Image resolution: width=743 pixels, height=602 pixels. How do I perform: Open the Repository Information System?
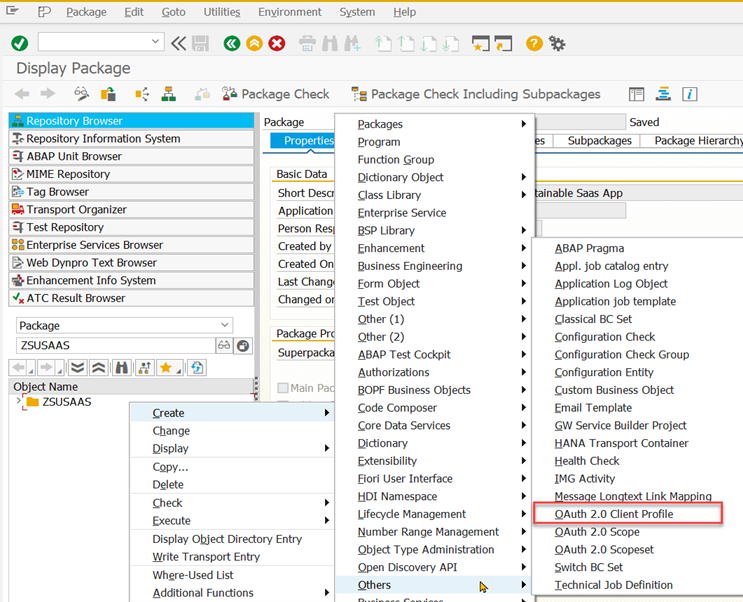pyautogui.click(x=131, y=138)
